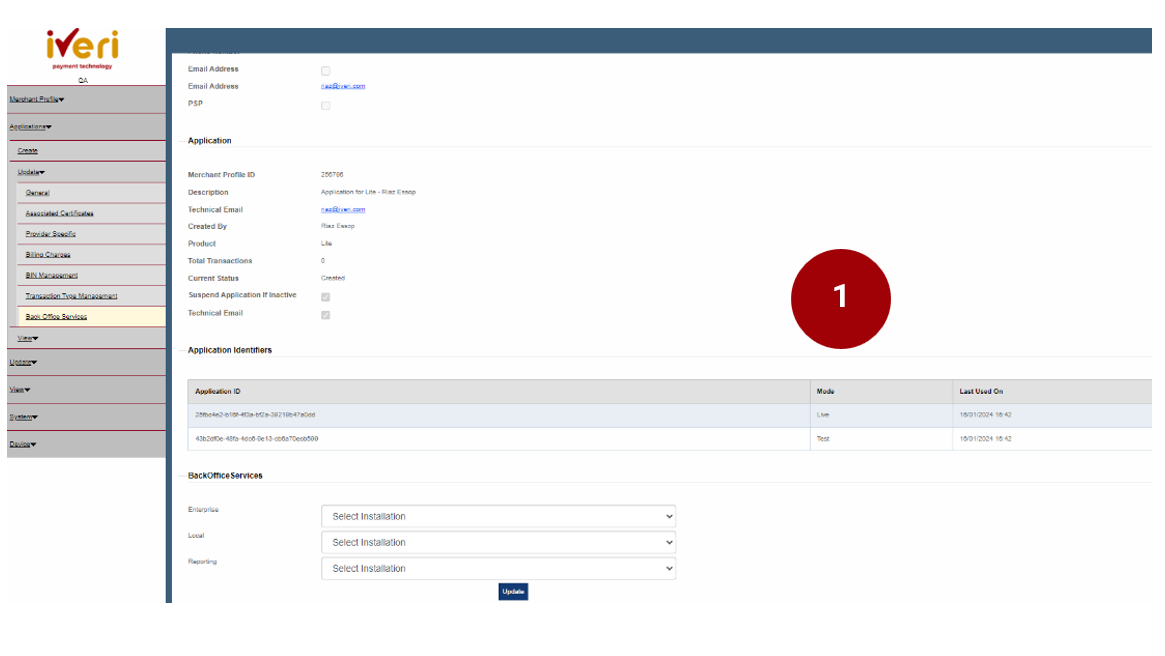Click the iVeri payment technology logo
This screenshot has width=1165, height=656.
82,49
